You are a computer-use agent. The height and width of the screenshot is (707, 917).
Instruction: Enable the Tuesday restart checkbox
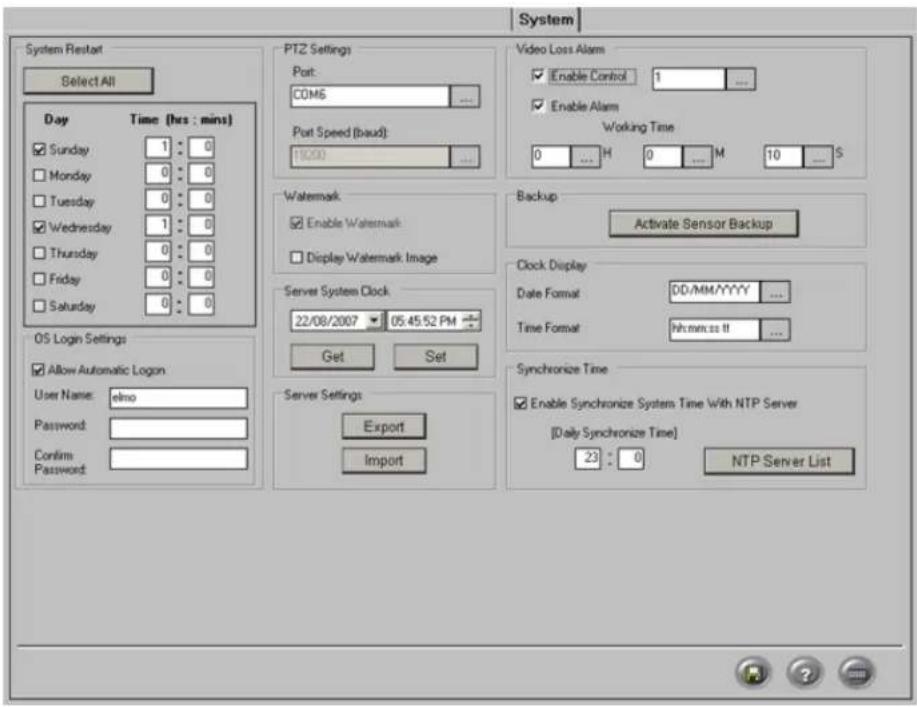click(x=39, y=201)
